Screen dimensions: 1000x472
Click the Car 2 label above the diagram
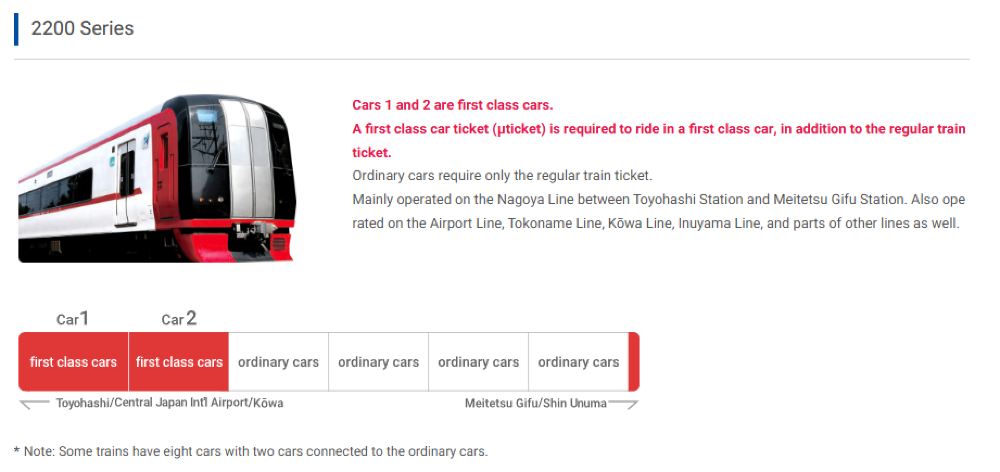[179, 319]
